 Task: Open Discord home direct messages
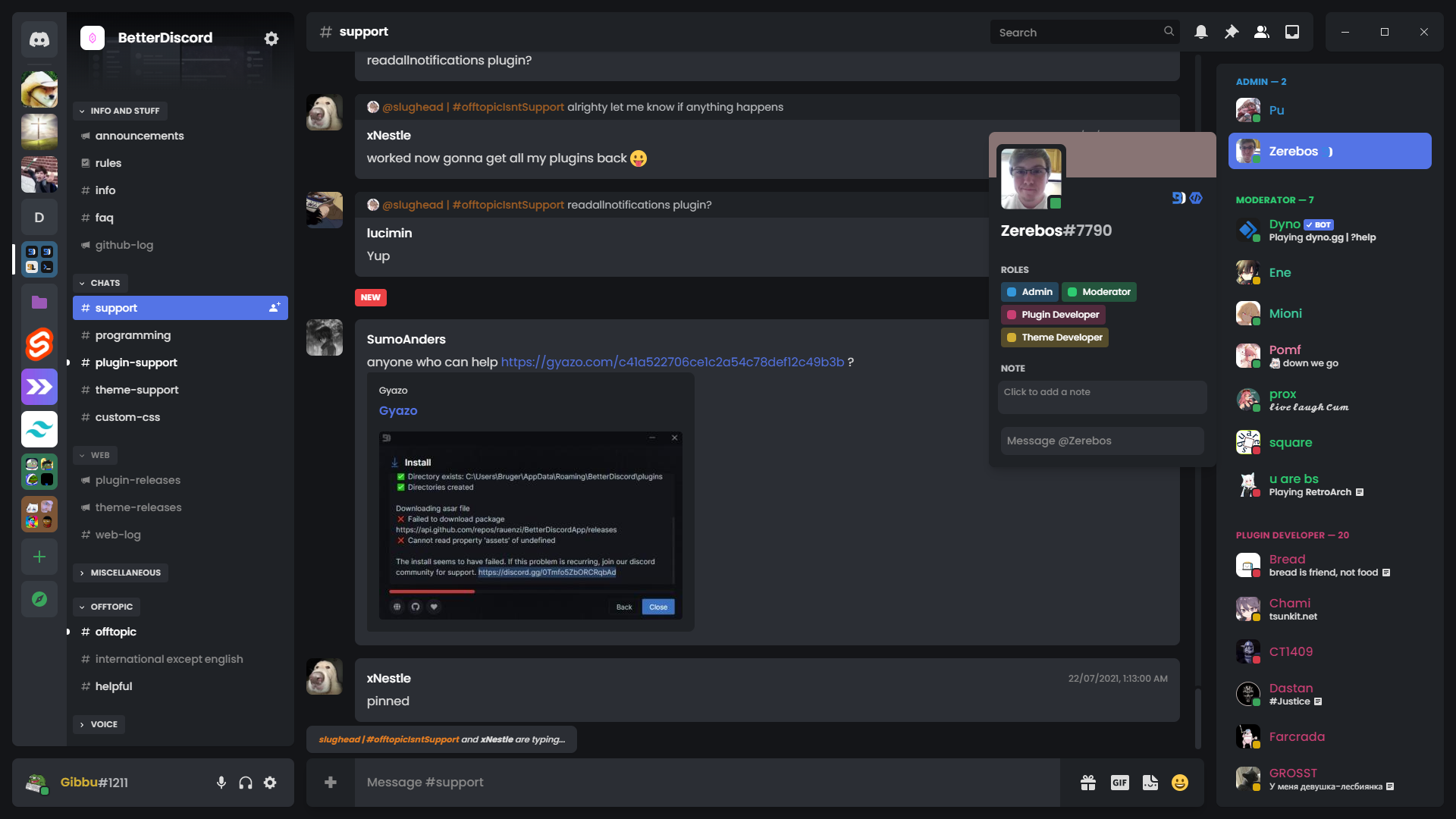[39, 39]
